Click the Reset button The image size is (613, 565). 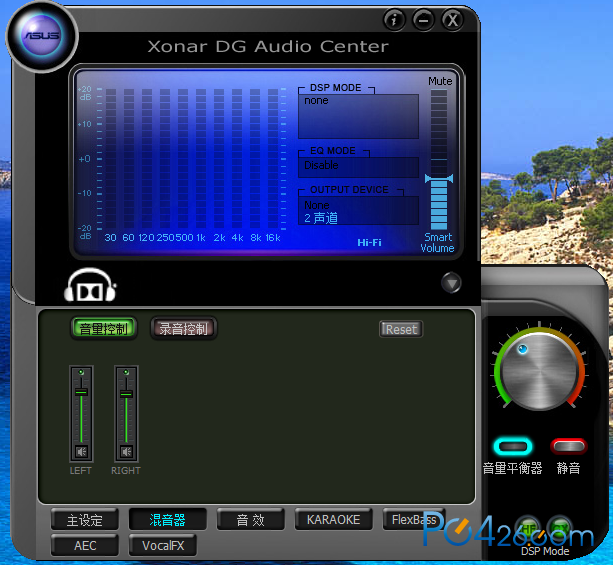point(401,329)
